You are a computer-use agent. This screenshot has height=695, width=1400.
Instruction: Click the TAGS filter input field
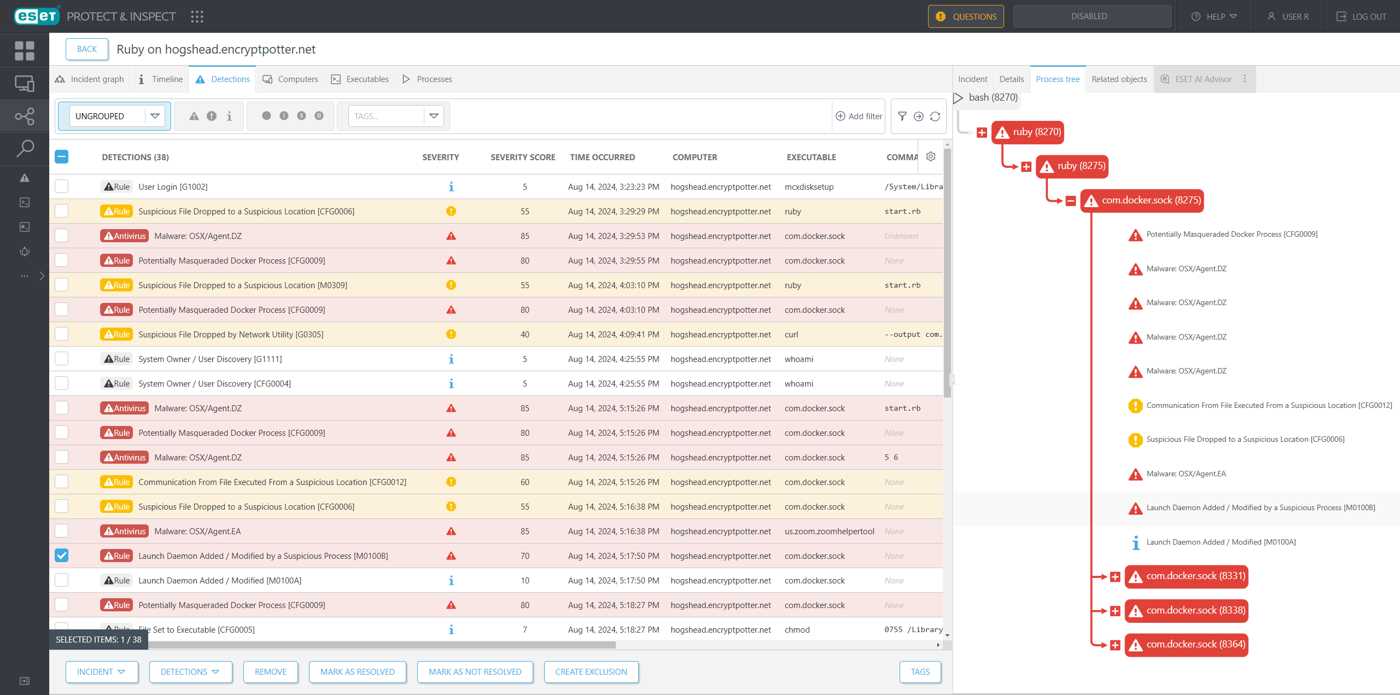386,116
